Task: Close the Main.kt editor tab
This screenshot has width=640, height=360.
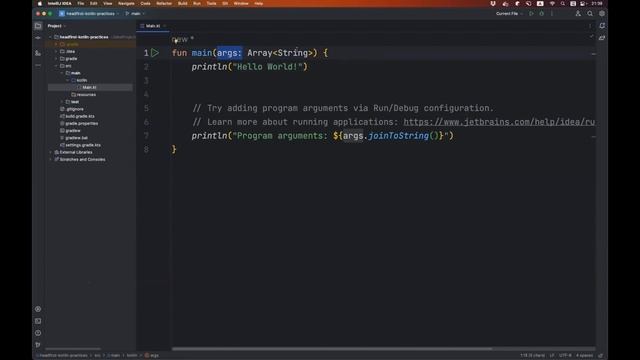Action: click(164, 26)
